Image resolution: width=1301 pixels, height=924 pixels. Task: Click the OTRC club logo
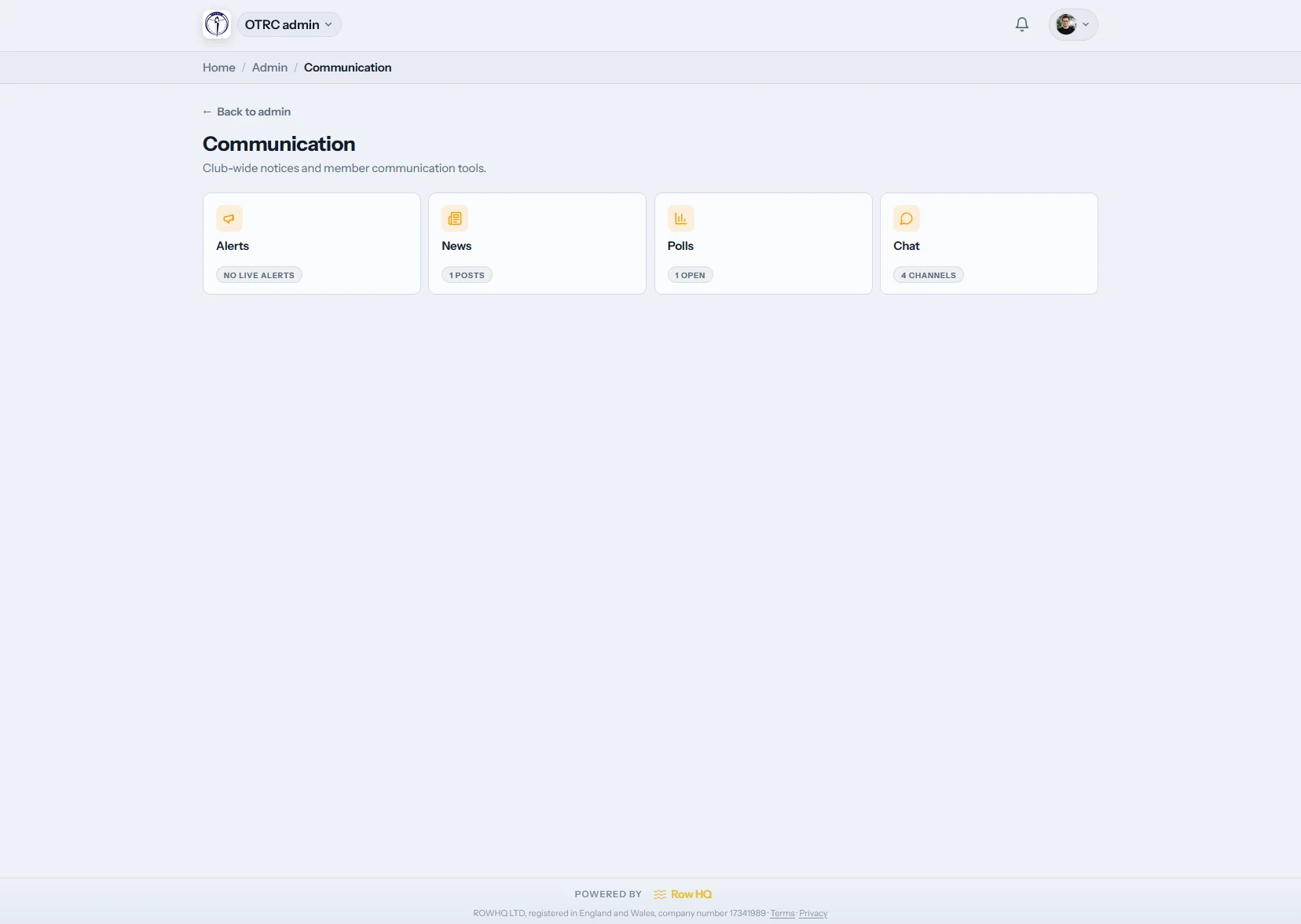click(217, 24)
